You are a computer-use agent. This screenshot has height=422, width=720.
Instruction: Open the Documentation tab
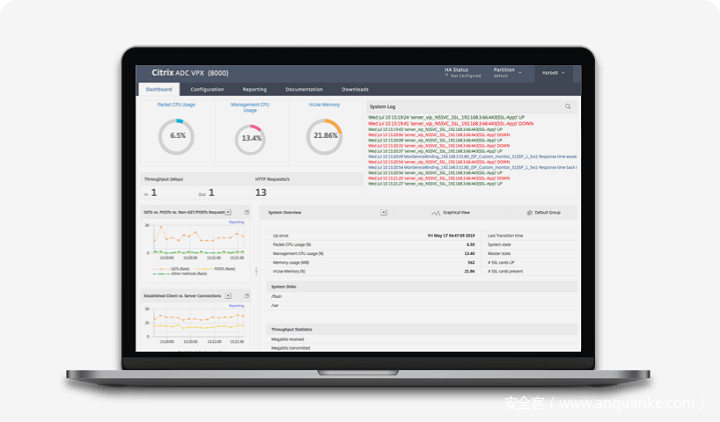click(x=304, y=89)
